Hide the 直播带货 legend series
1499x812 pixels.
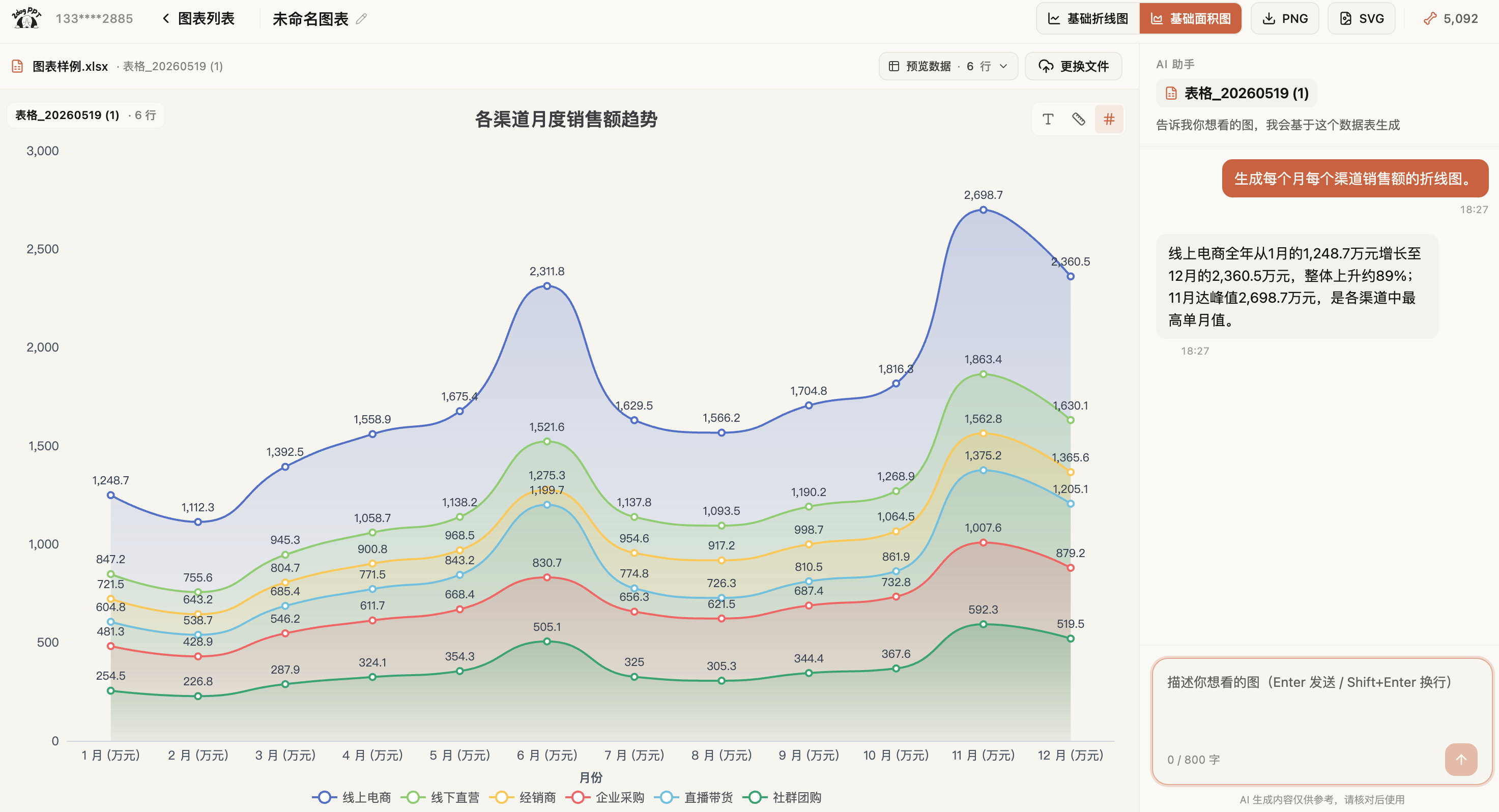[693, 797]
